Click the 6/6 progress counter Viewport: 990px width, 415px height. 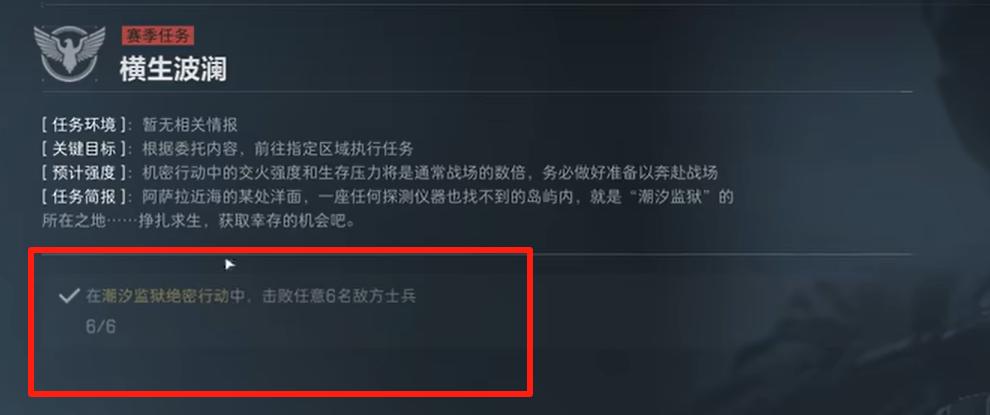pyautogui.click(x=100, y=327)
